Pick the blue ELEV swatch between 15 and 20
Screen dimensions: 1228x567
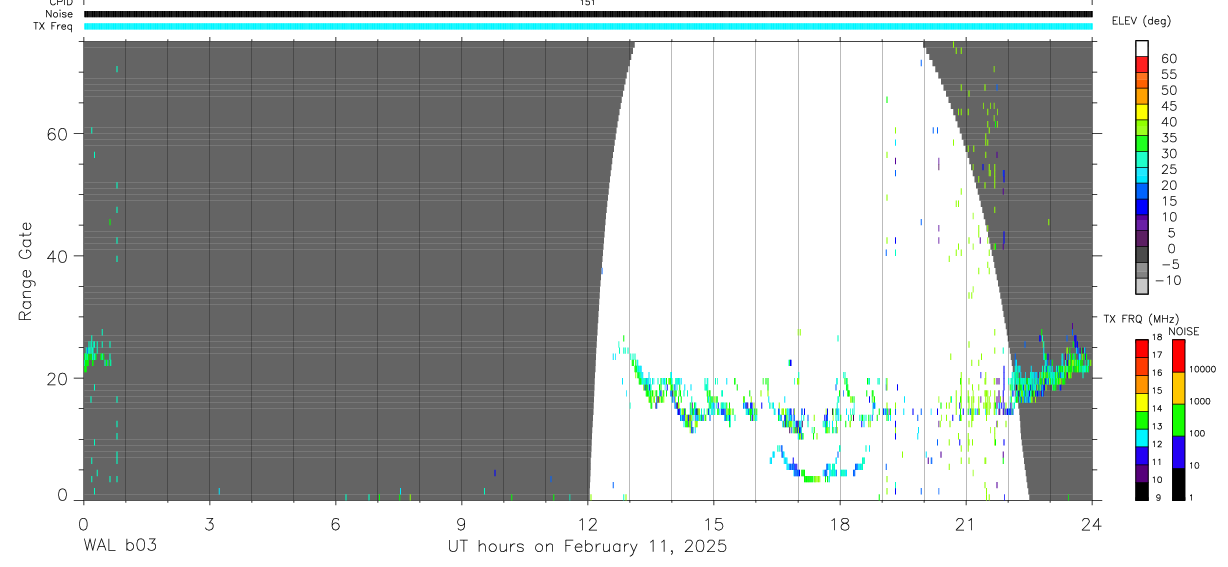pos(1142,193)
